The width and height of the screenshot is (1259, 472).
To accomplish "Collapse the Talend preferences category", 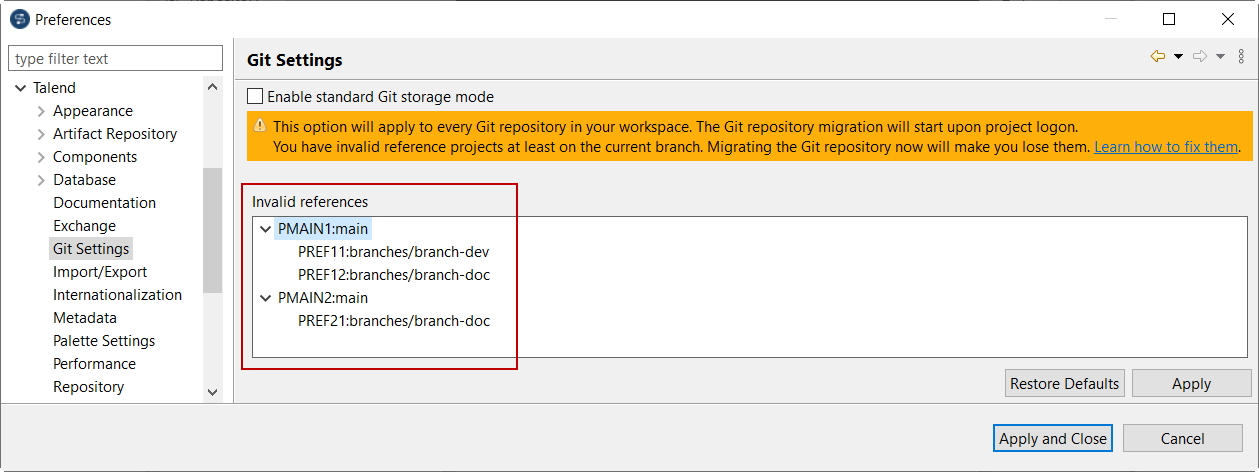I will [21, 88].
